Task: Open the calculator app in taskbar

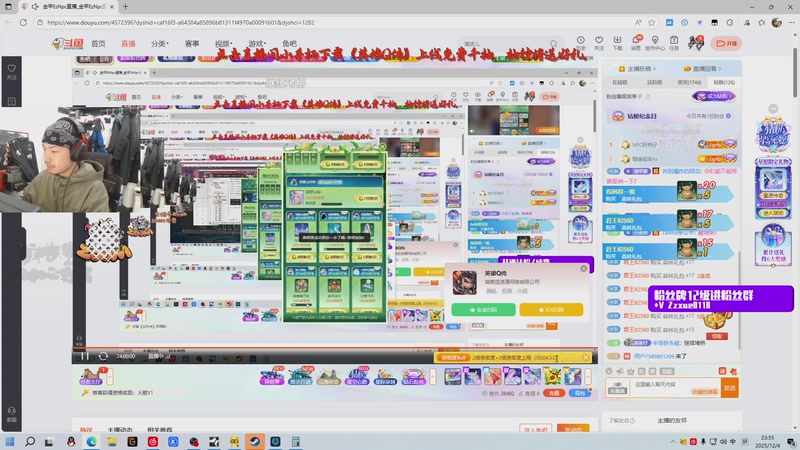Action: pos(295,441)
